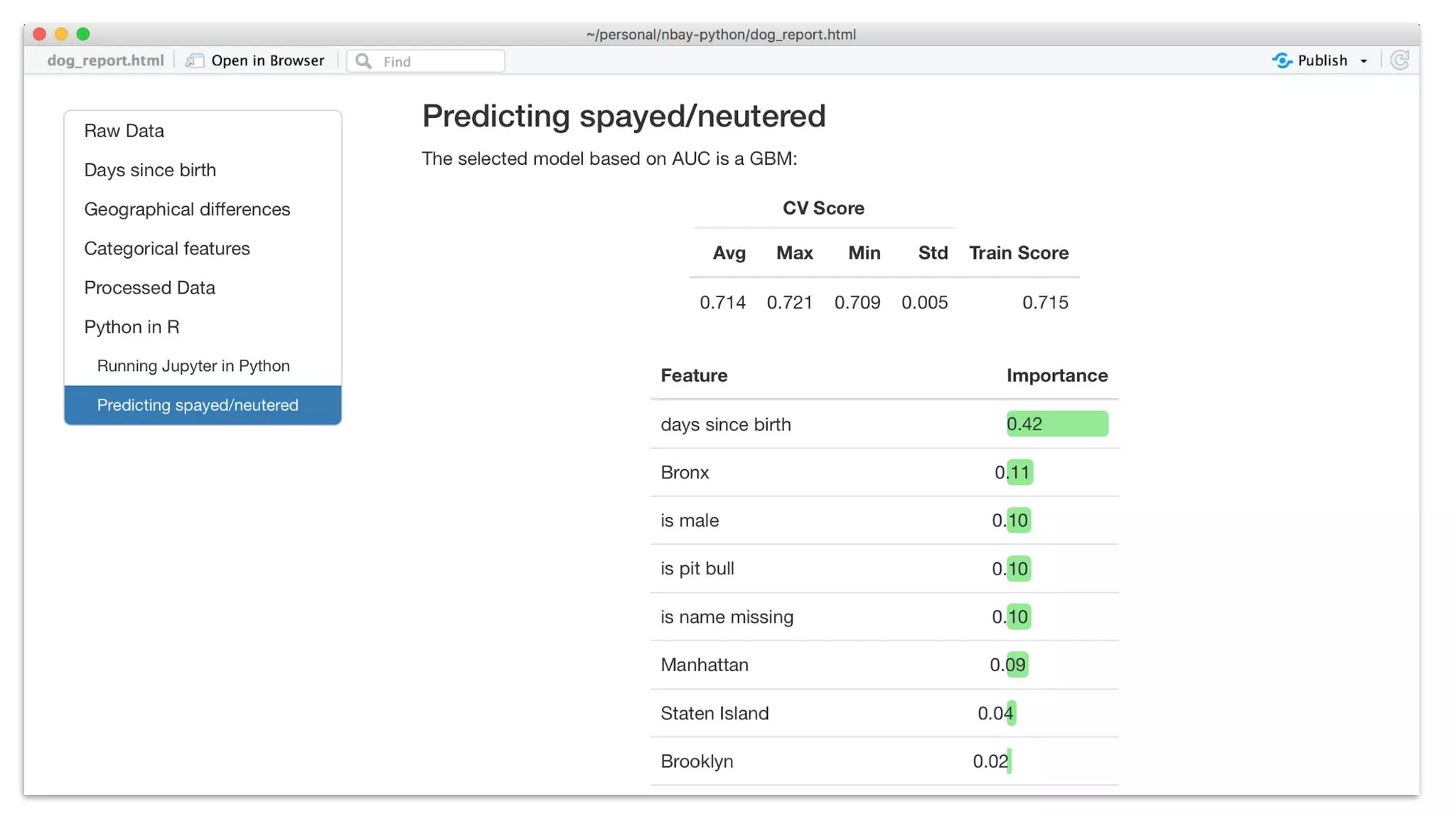Viewport: 1456px width, 819px height.
Task: Go to Days since birth section
Action: pyautogui.click(x=150, y=170)
